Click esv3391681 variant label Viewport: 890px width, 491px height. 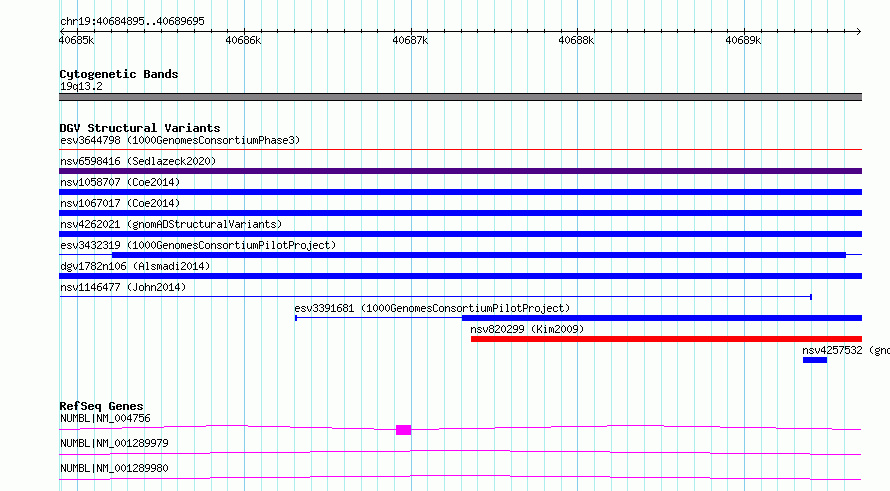[432, 308]
